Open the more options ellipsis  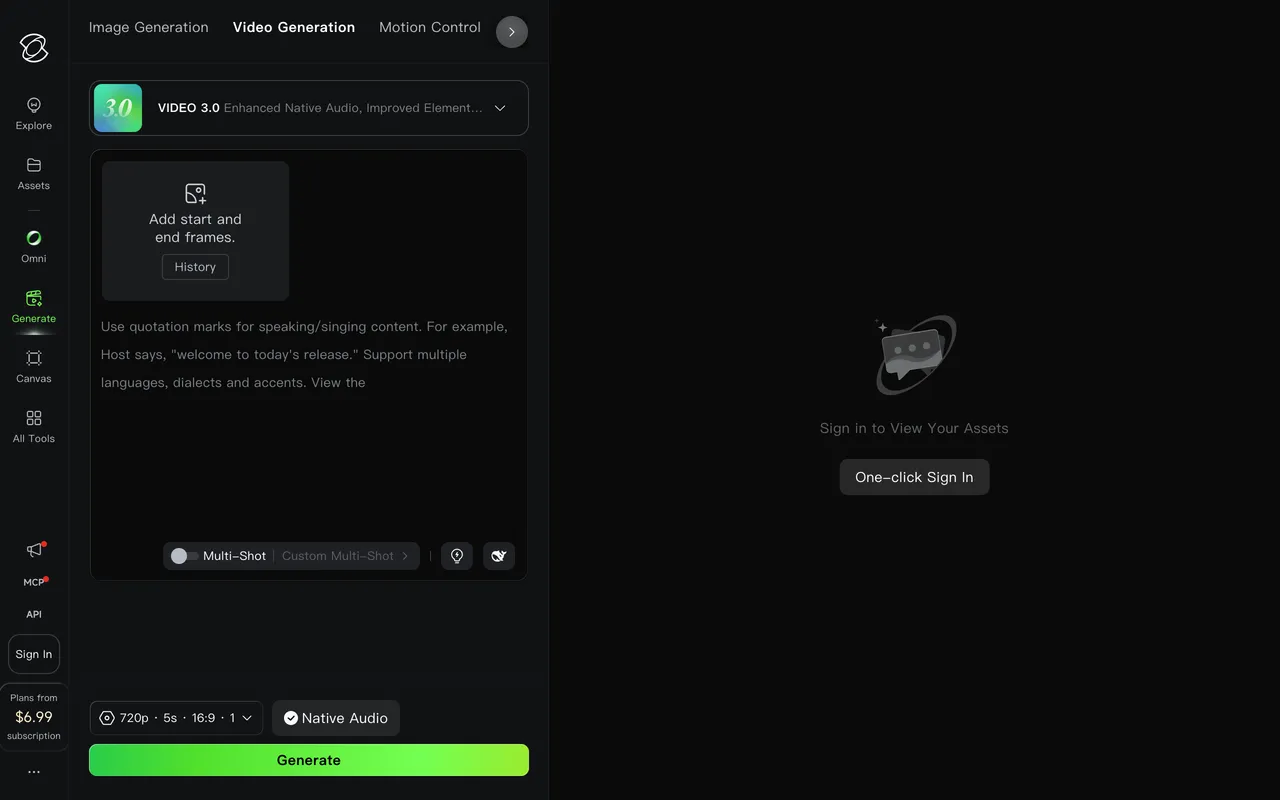[34, 772]
